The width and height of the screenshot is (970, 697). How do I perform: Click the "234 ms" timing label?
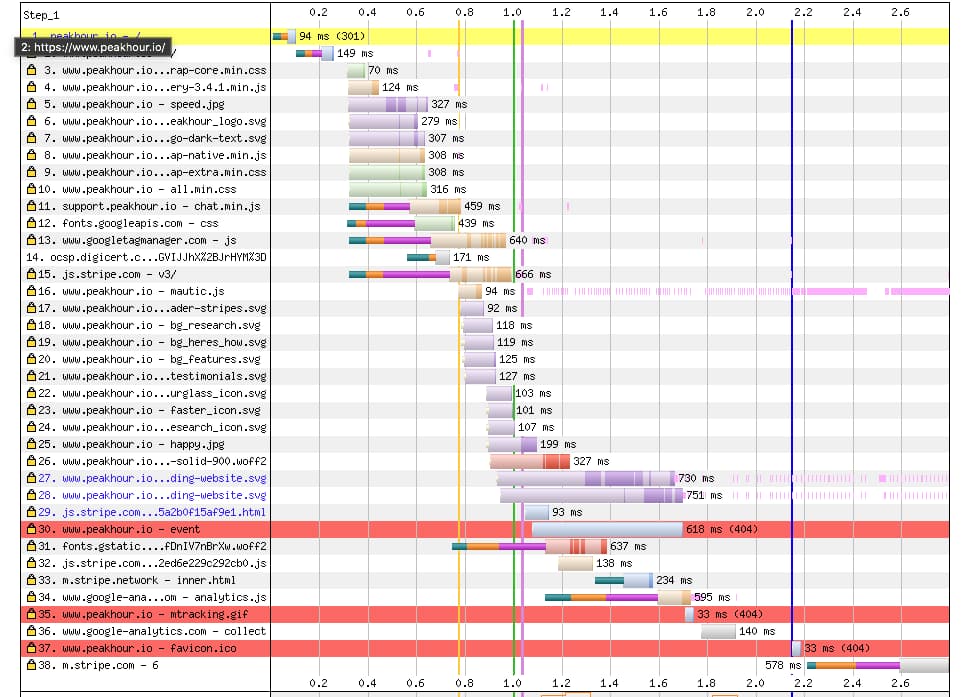674,580
